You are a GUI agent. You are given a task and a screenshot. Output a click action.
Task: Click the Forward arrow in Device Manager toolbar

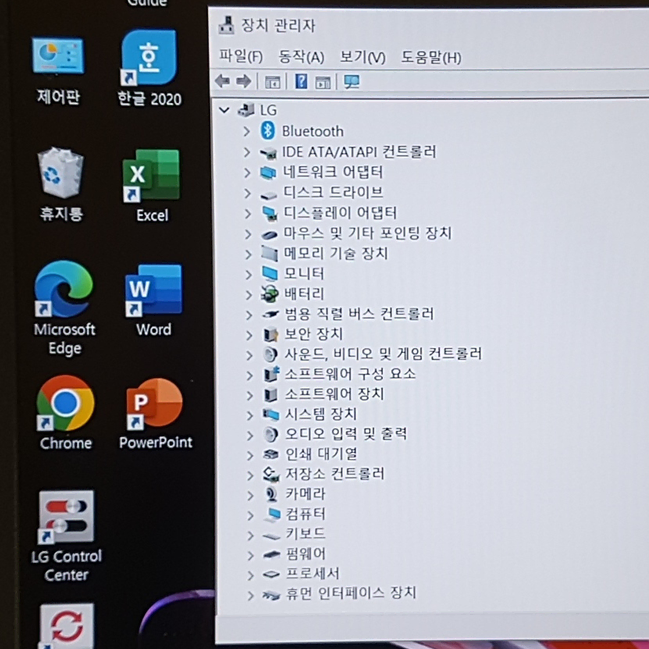(244, 81)
